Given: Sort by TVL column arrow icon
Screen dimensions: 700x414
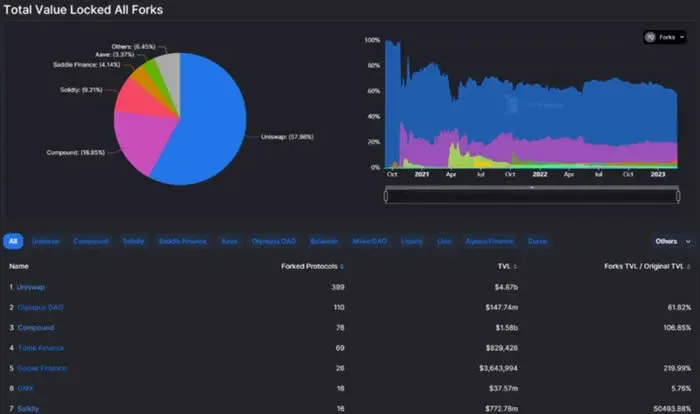Looking at the screenshot, I should click(515, 267).
